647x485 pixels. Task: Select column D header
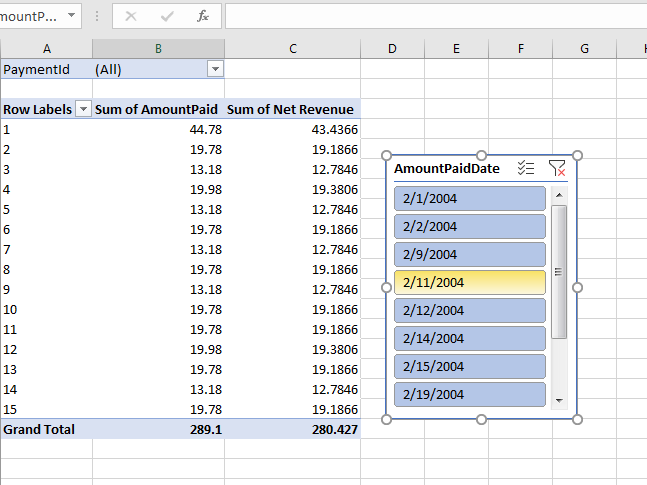392,49
